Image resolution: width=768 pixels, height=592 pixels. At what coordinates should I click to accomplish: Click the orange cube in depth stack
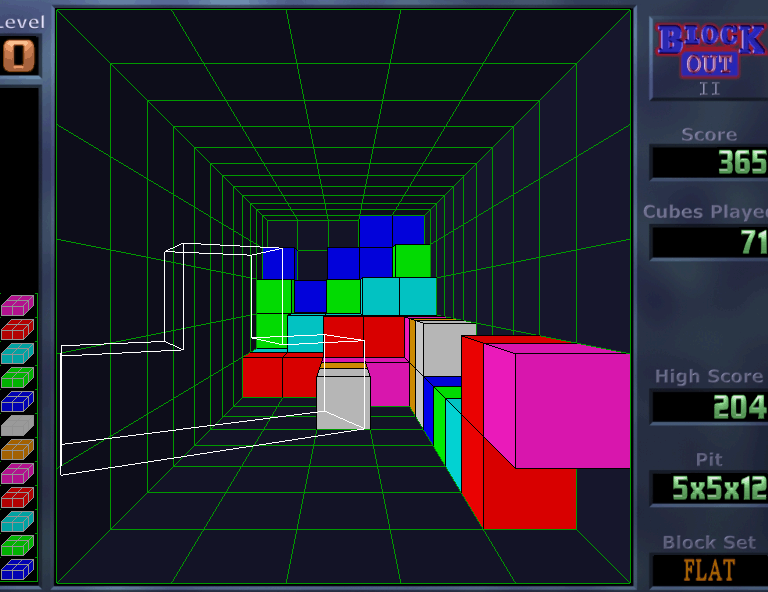pyautogui.click(x=19, y=449)
